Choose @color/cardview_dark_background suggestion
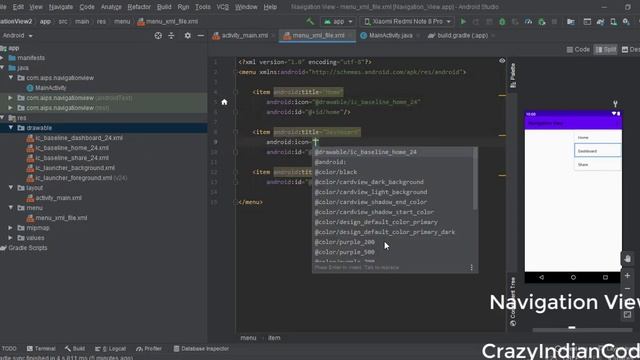 (393, 182)
